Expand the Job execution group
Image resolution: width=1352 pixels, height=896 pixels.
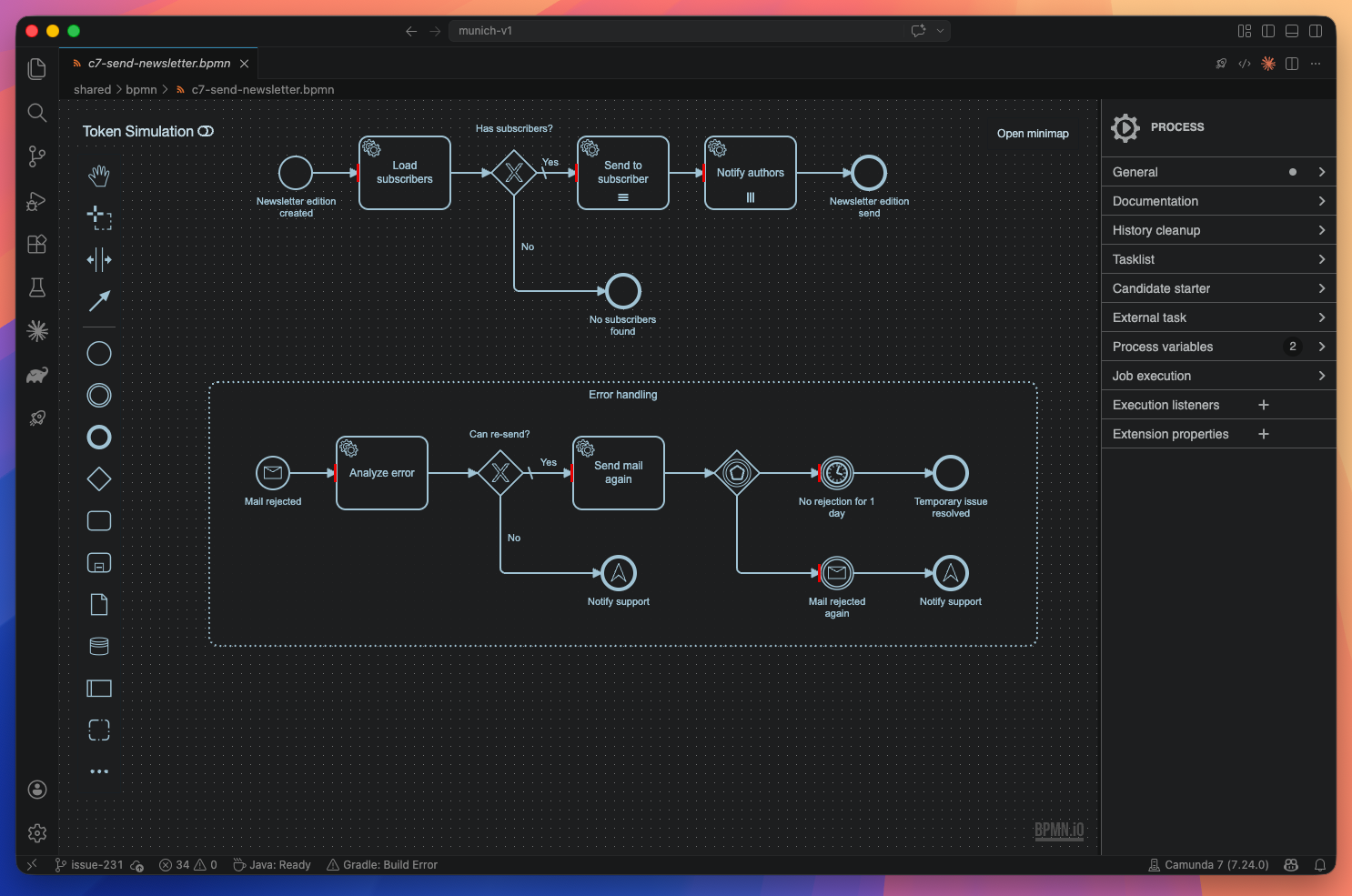click(x=1219, y=376)
